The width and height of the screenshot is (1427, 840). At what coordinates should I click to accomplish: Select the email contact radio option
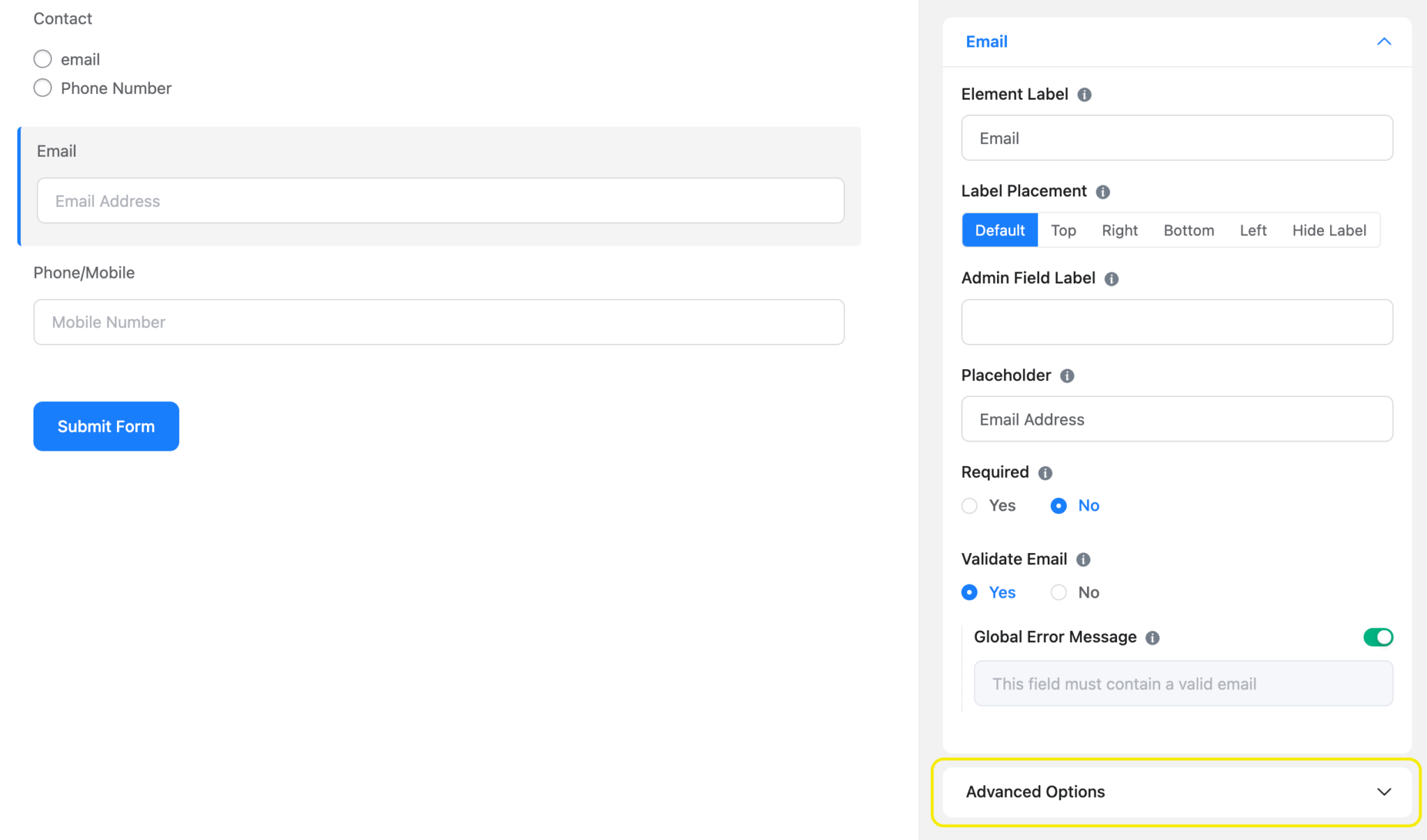click(43, 59)
